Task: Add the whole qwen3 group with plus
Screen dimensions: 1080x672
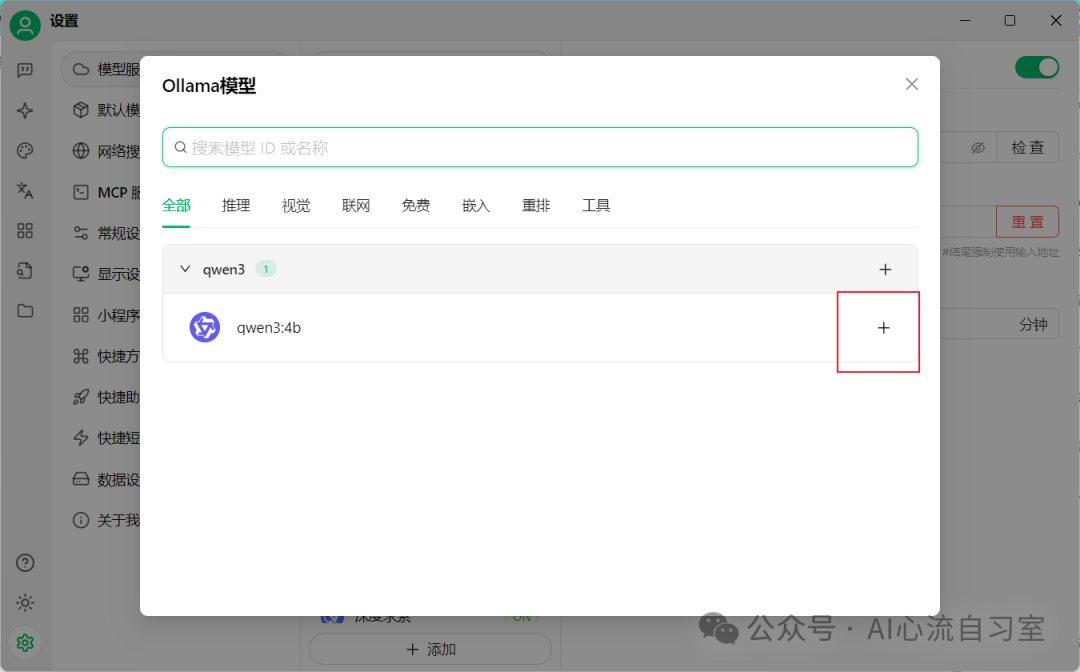Action: pyautogui.click(x=885, y=269)
